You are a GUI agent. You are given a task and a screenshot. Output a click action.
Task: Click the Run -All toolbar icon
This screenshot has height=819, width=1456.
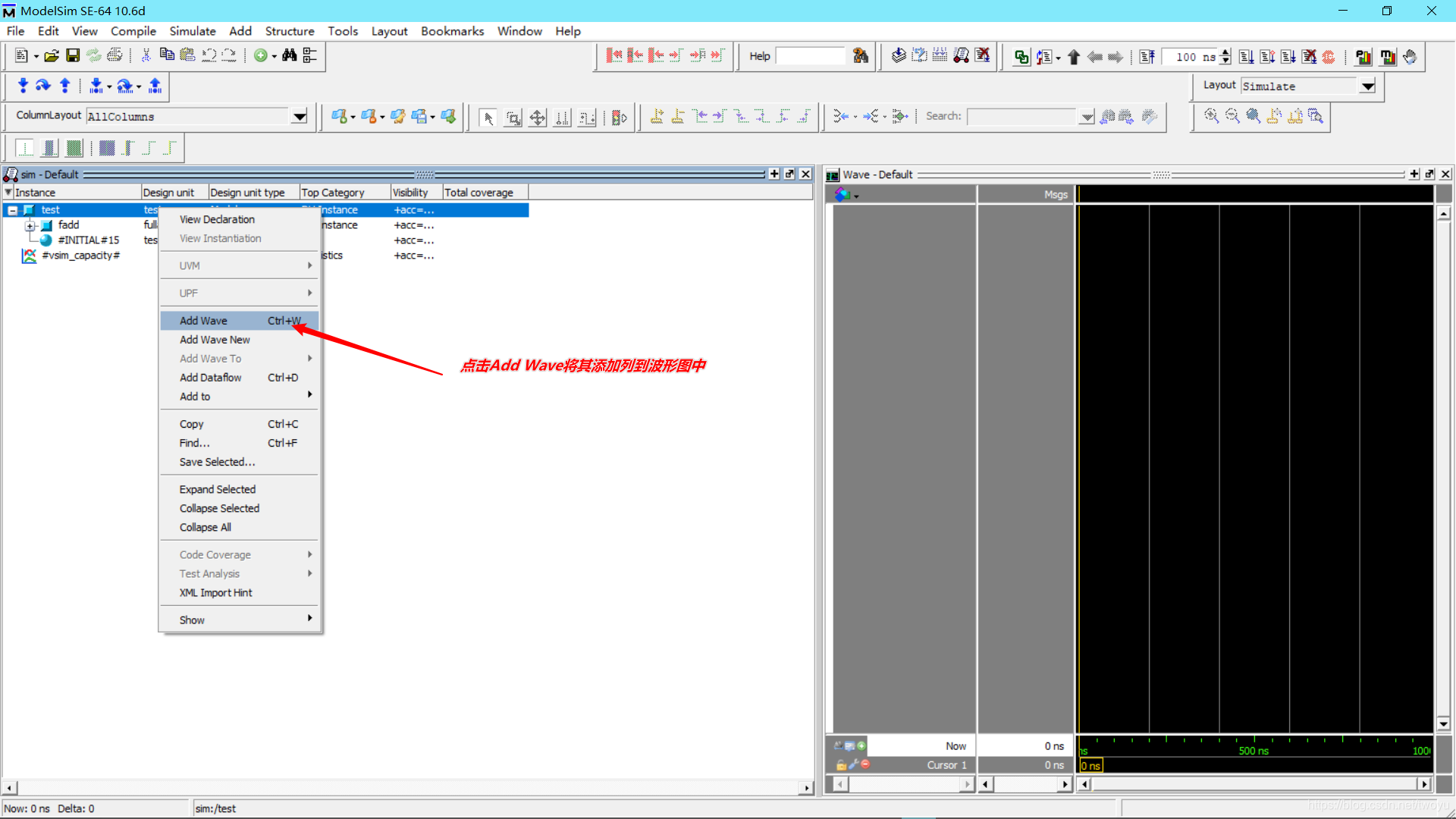pos(1288,57)
